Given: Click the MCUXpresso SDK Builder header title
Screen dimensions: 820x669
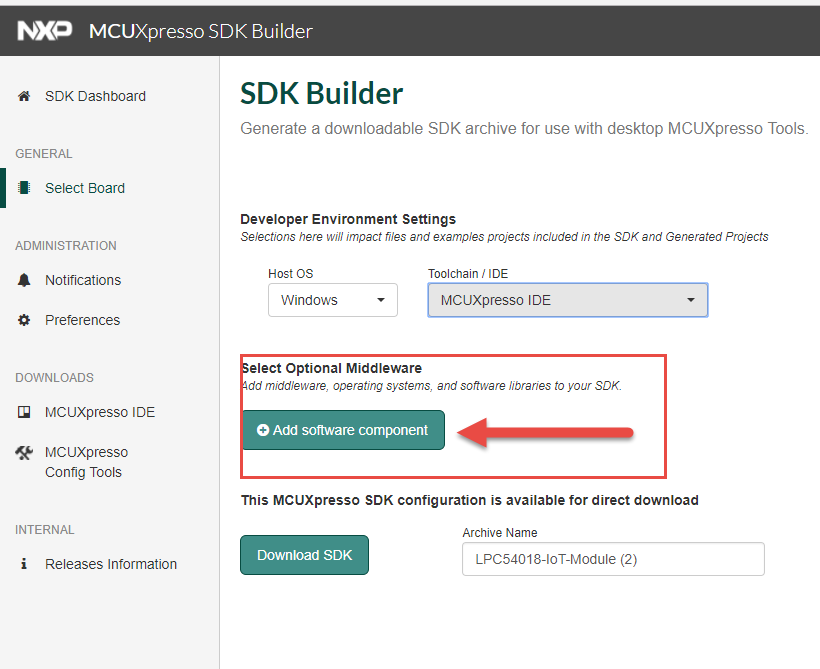Looking at the screenshot, I should click(201, 31).
